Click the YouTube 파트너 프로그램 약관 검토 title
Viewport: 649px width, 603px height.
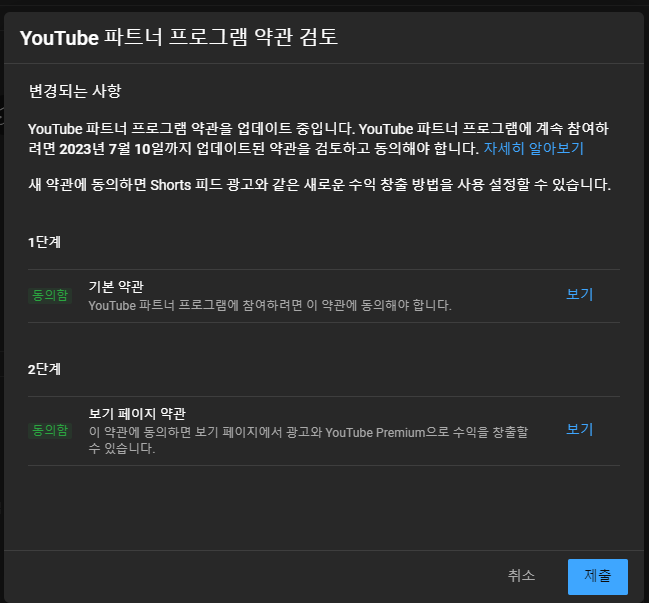tap(179, 37)
